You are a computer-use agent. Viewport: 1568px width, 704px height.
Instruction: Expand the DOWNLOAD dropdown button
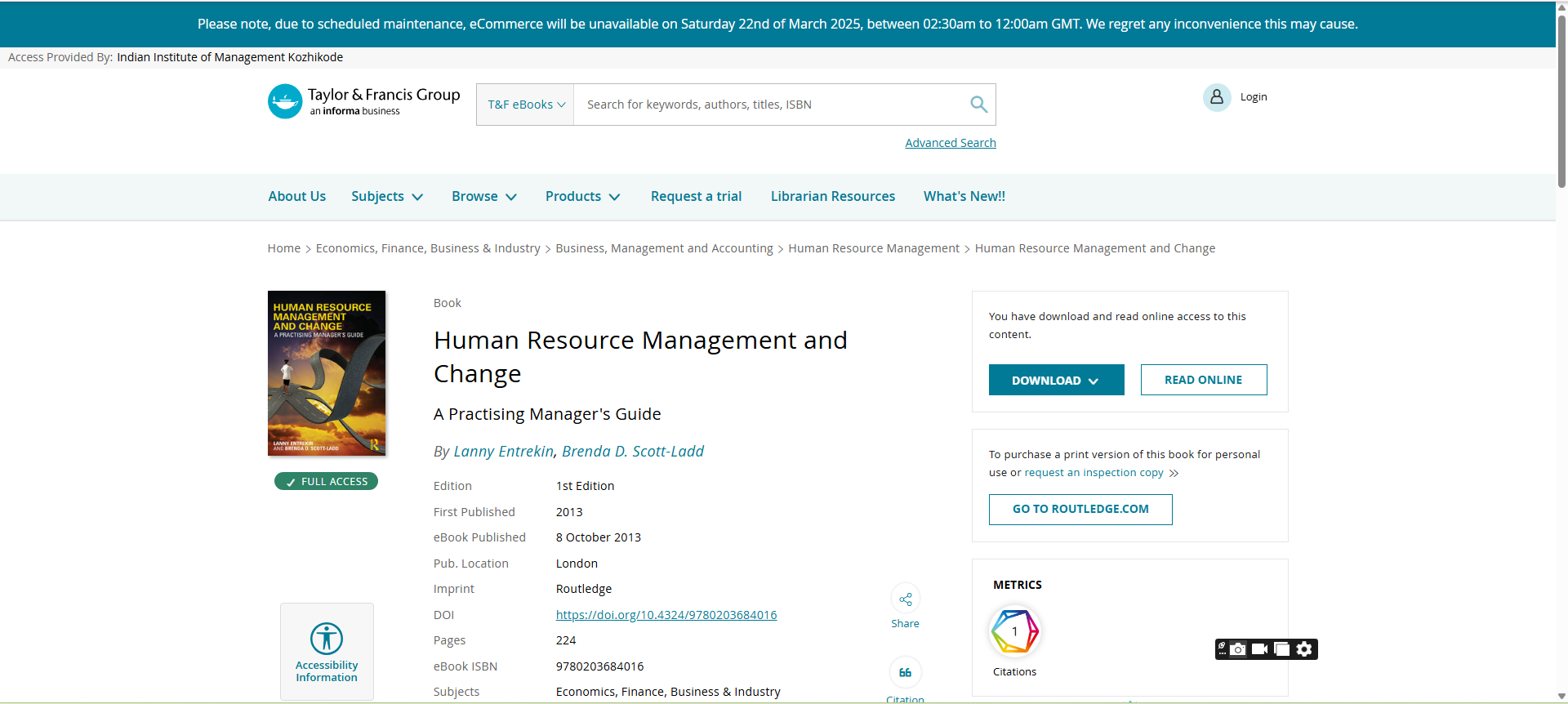pyautogui.click(x=1056, y=381)
